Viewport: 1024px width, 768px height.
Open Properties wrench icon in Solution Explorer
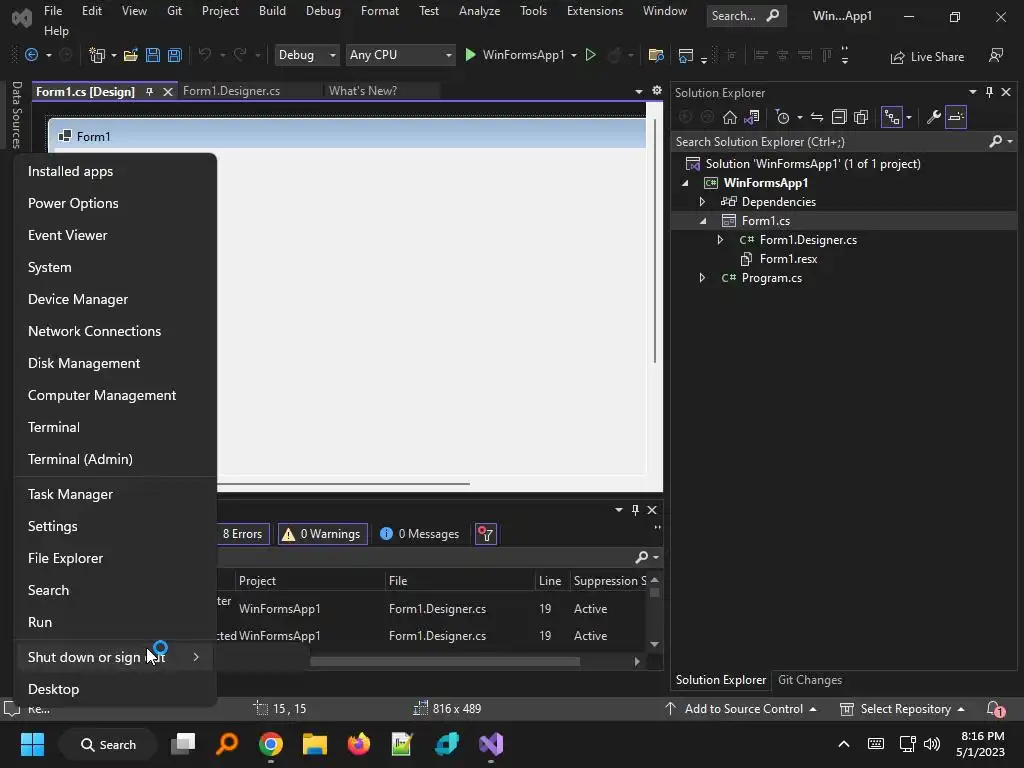click(x=933, y=118)
